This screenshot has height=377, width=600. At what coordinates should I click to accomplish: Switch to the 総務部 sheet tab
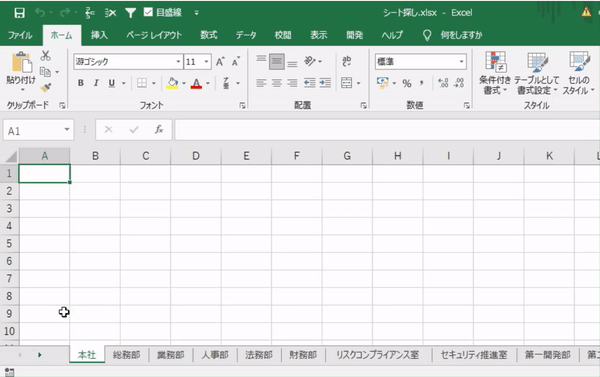127,355
